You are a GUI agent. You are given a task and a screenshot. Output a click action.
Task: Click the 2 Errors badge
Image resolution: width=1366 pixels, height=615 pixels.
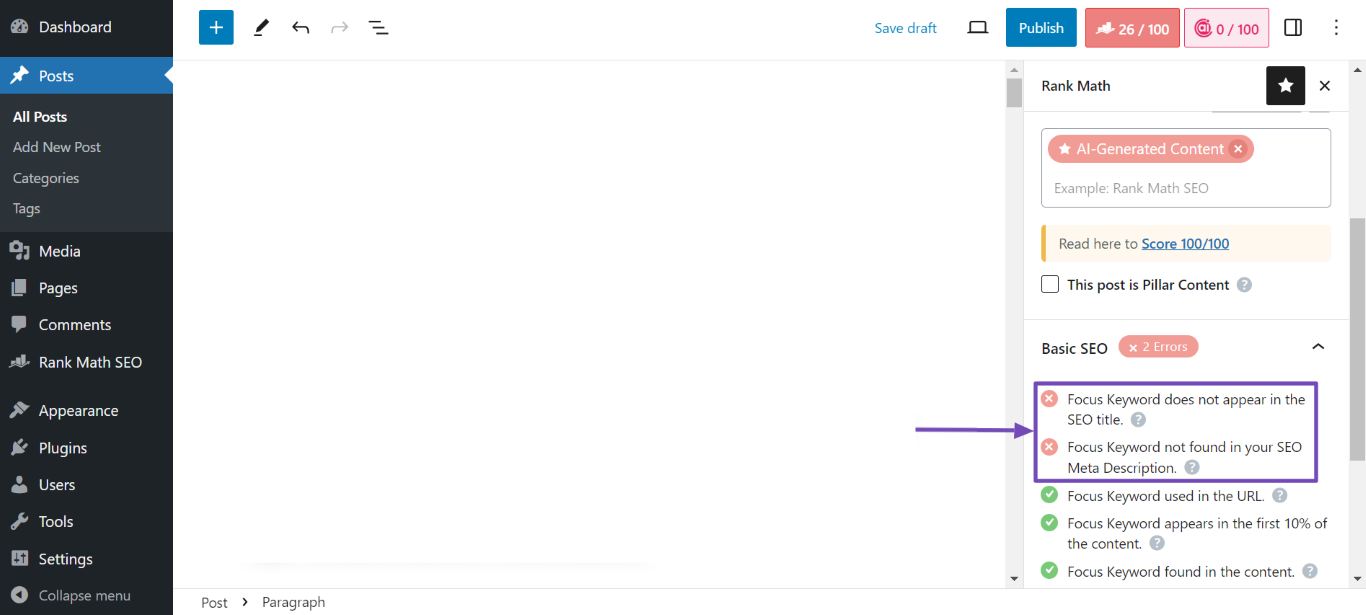[x=1158, y=347]
